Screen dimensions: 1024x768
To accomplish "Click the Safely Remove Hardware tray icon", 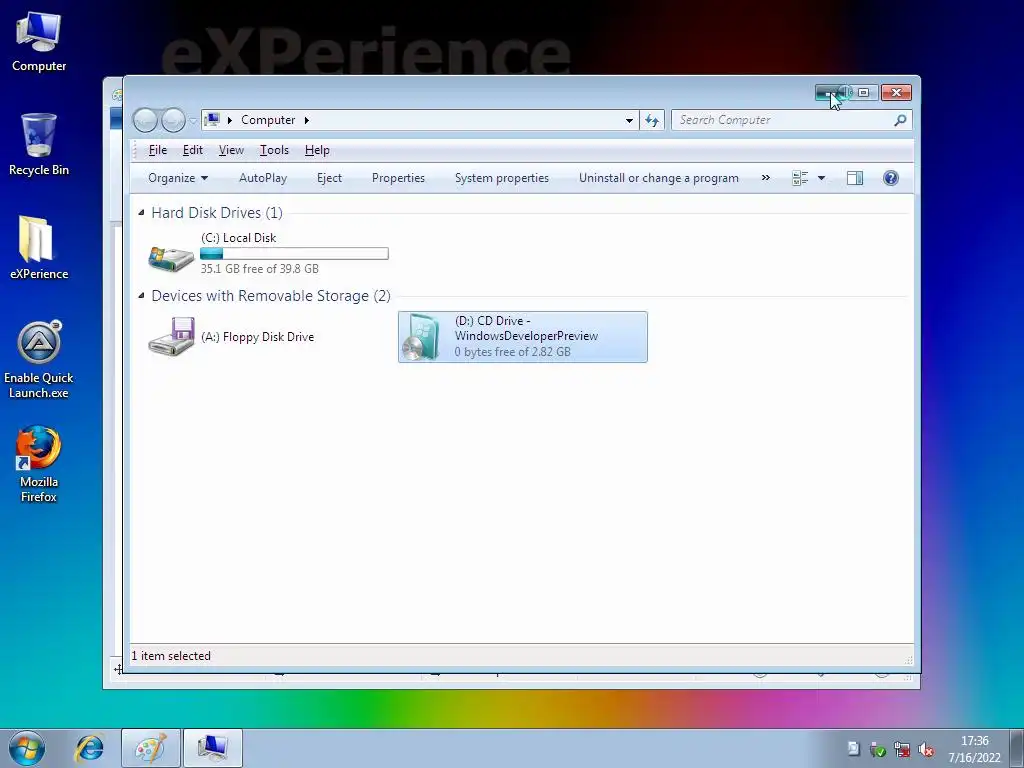I will pyautogui.click(x=878, y=750).
